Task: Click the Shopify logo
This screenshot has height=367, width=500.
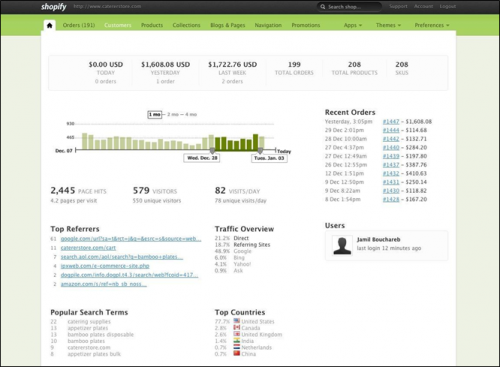Action: pyautogui.click(x=54, y=6)
